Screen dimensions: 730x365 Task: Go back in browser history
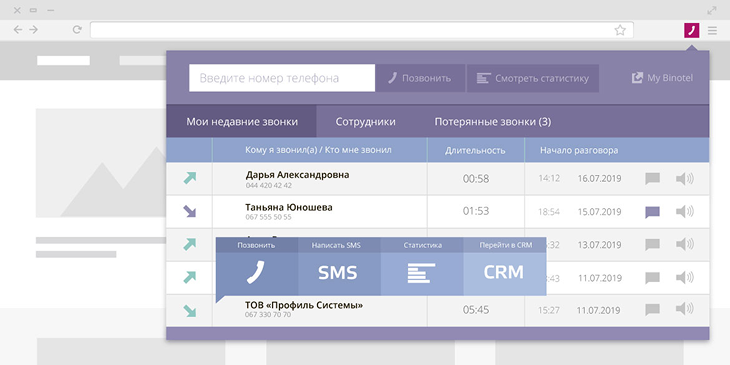(18, 30)
